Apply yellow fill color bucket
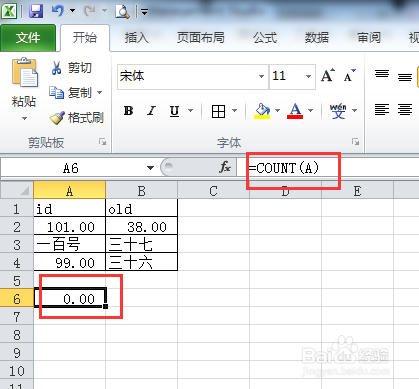This screenshot has width=419, height=389. point(262,110)
